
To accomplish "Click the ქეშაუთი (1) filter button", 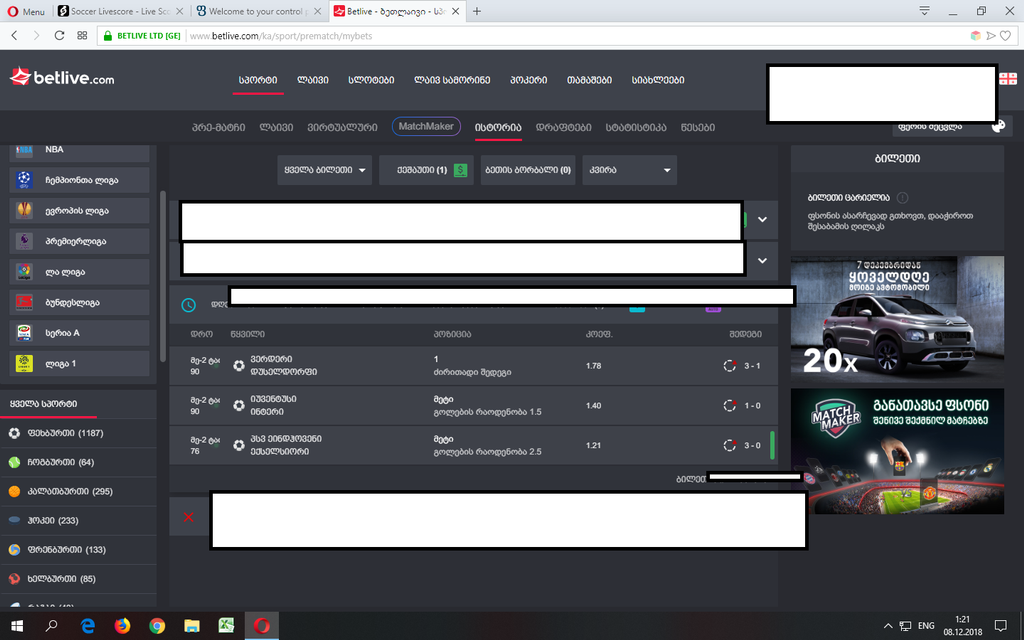I will 426,170.
